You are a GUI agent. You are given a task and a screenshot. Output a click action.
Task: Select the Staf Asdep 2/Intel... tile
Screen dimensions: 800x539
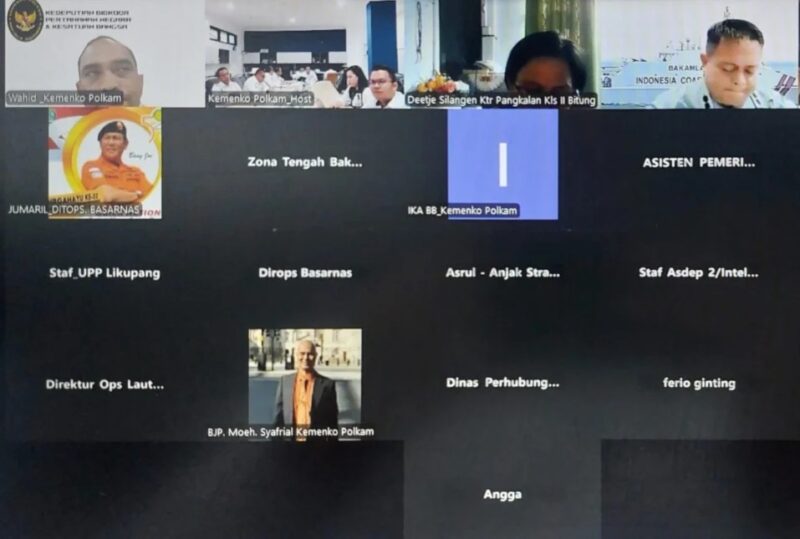click(699, 273)
